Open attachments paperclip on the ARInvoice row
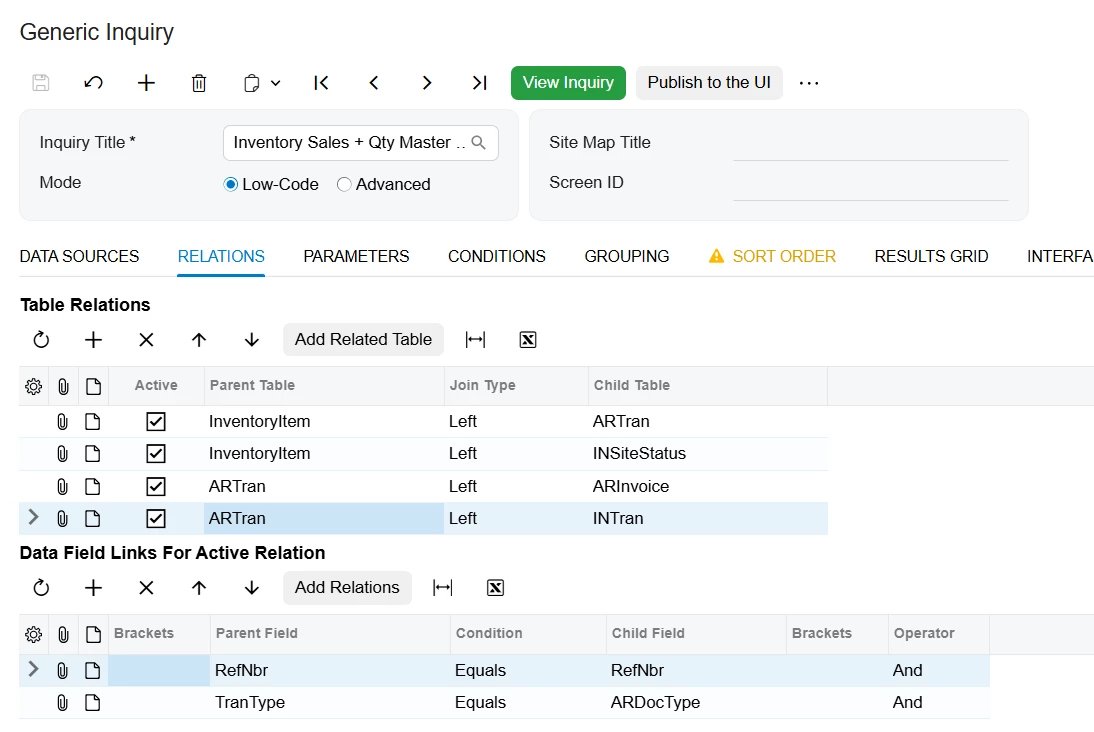The image size is (1094, 732). pos(63,486)
